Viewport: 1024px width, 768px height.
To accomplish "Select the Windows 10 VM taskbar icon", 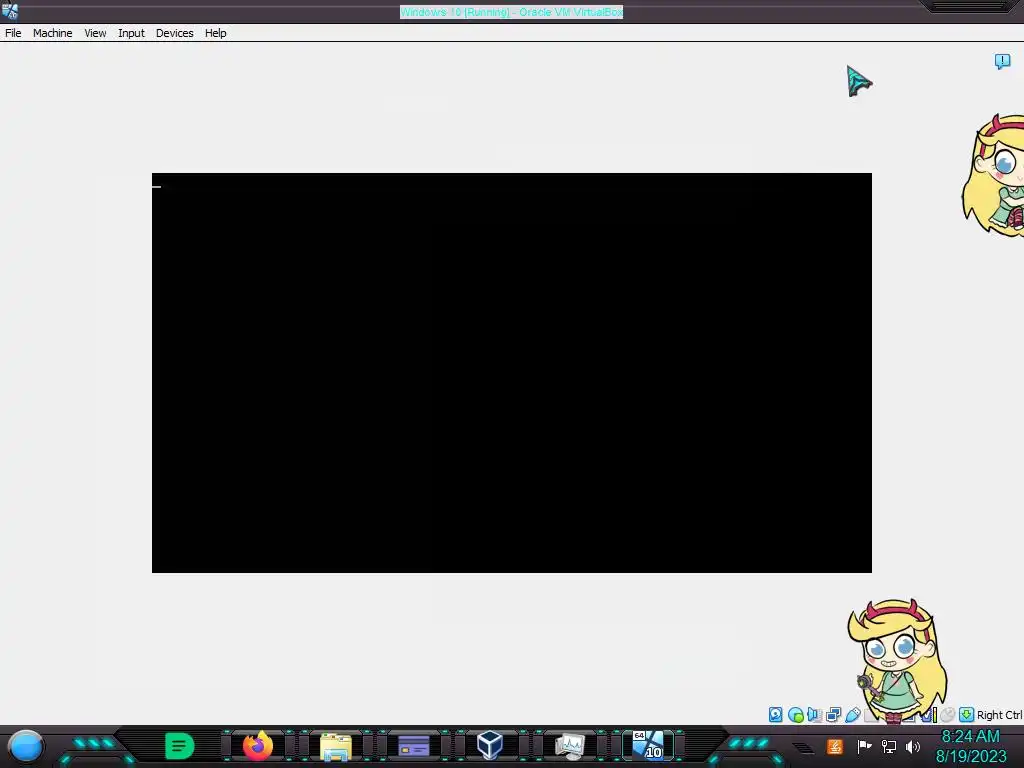I will click(x=647, y=745).
